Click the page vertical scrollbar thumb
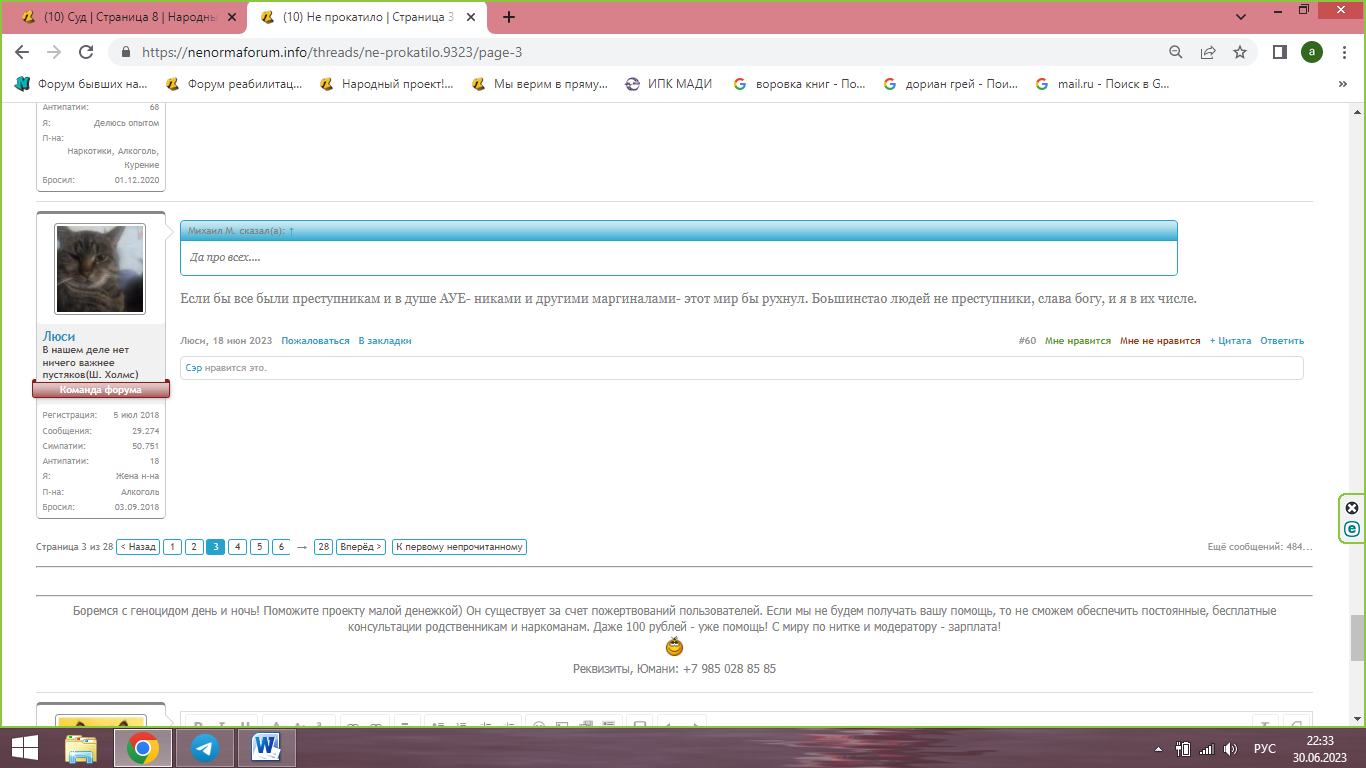 [x=1356, y=637]
